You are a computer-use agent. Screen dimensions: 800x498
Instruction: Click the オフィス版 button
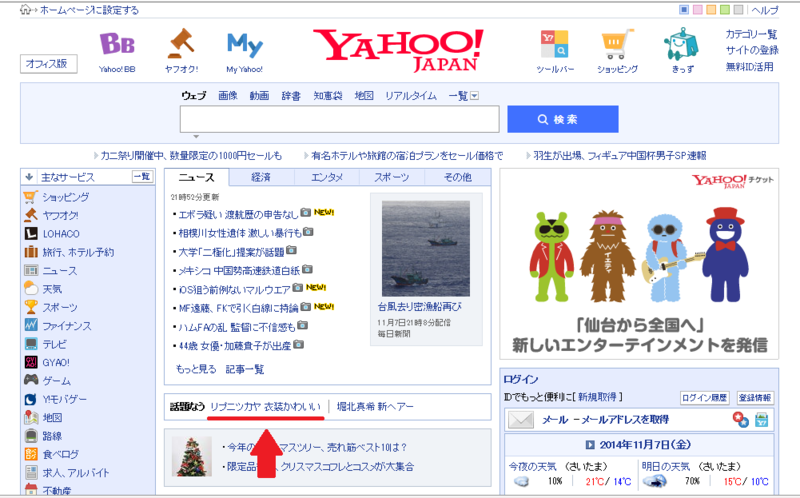click(48, 64)
